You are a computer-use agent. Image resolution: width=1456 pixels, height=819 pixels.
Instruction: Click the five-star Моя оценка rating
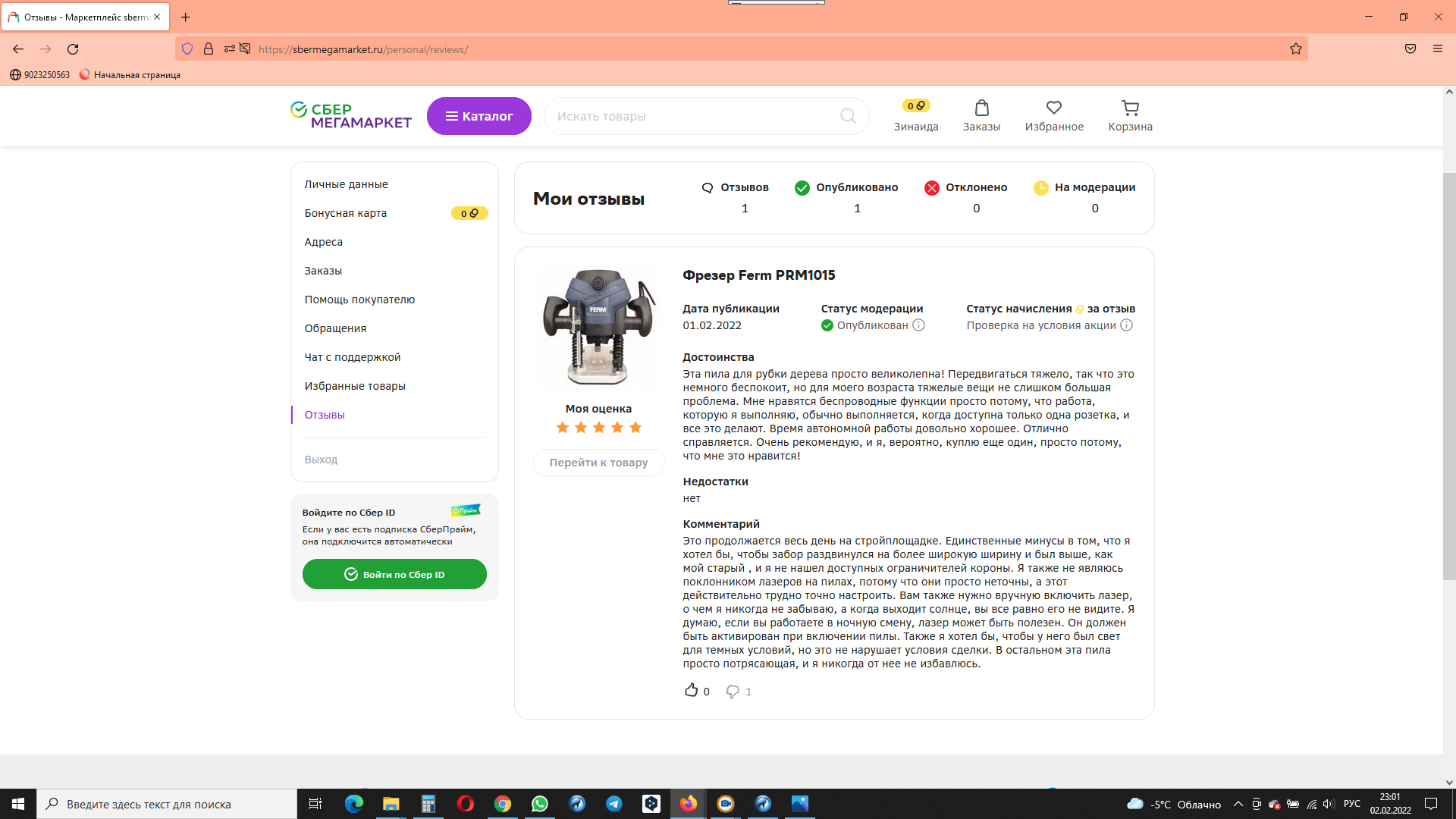598,428
